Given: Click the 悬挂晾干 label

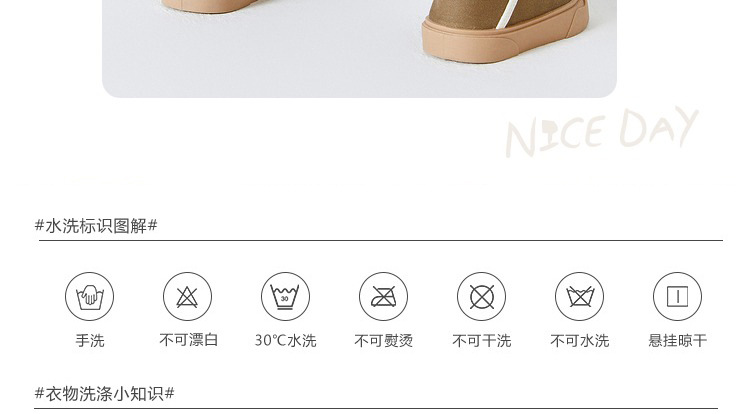Looking at the screenshot, I should click(x=678, y=340).
